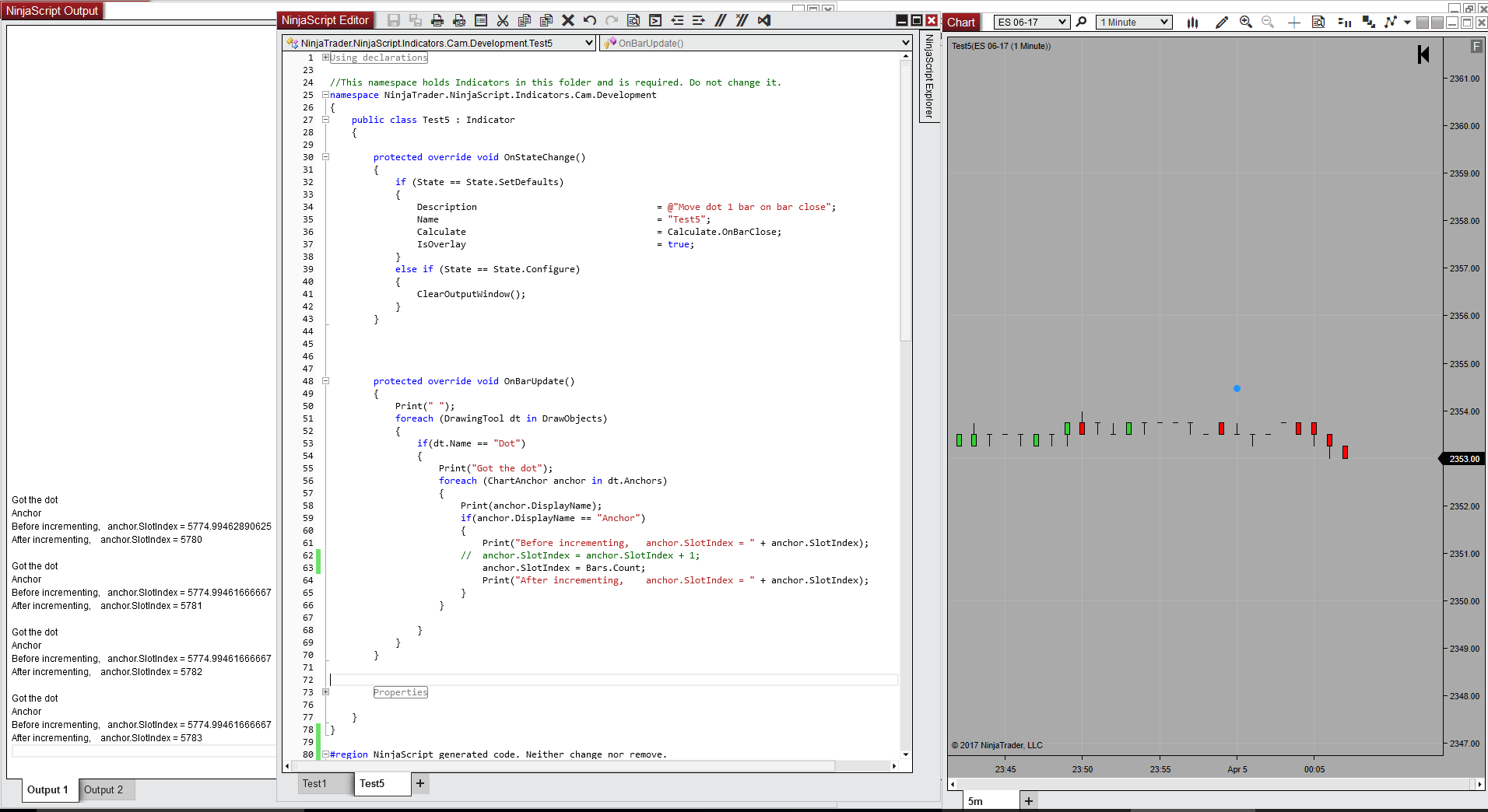
Task: Click the Undo arrow in editor toolbar
Action: pyautogui.click(x=590, y=21)
